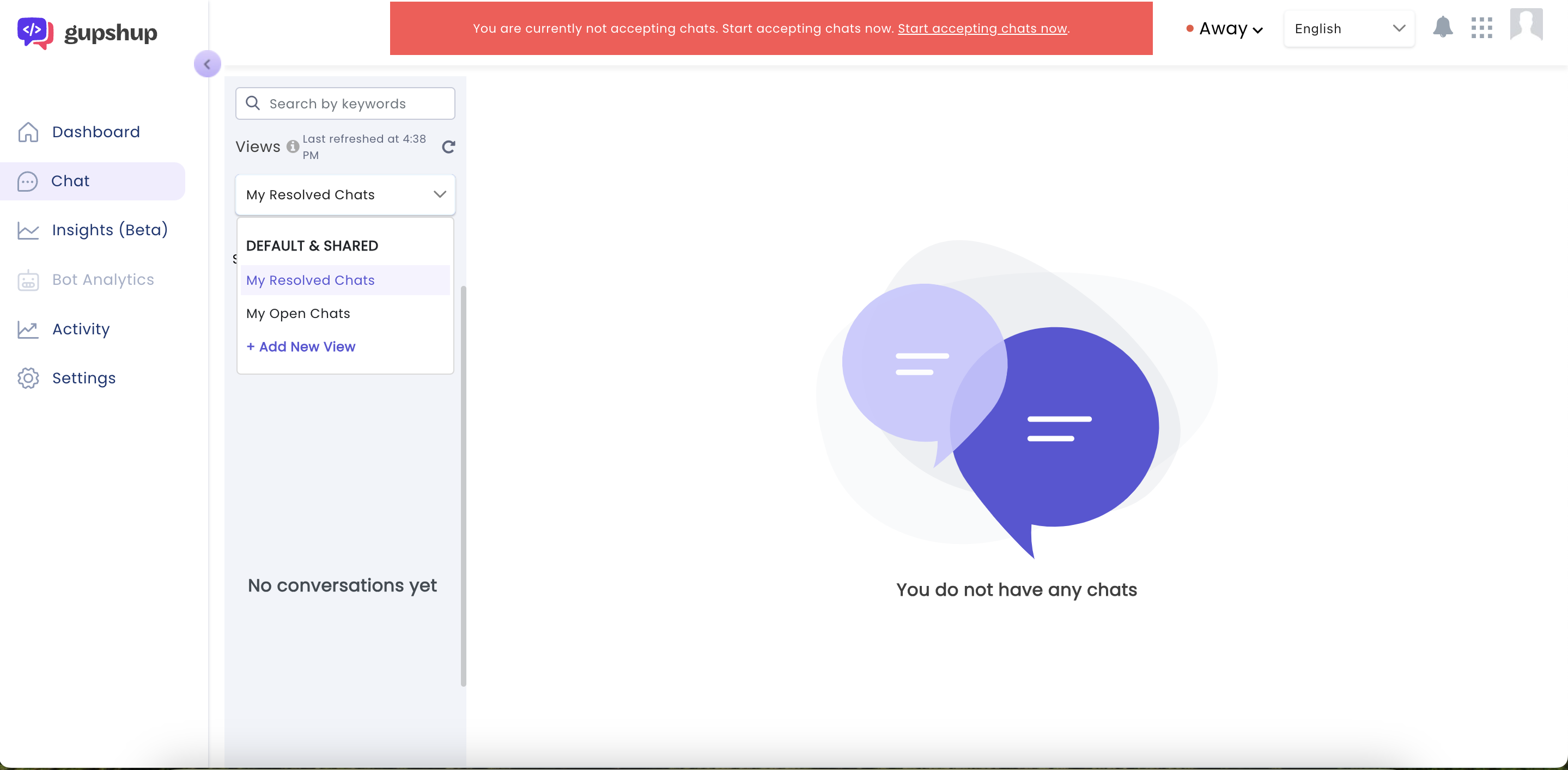Open the English language dropdown
Image resolution: width=1568 pixels, height=770 pixels.
[x=1349, y=28]
